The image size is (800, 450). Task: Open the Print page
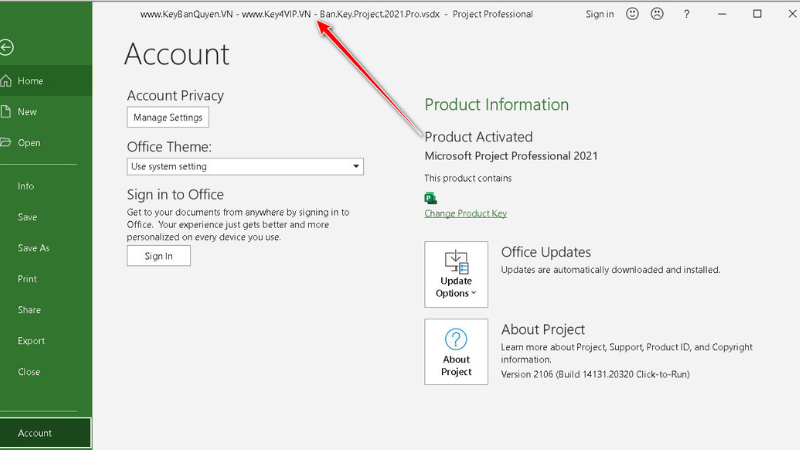click(x=27, y=279)
